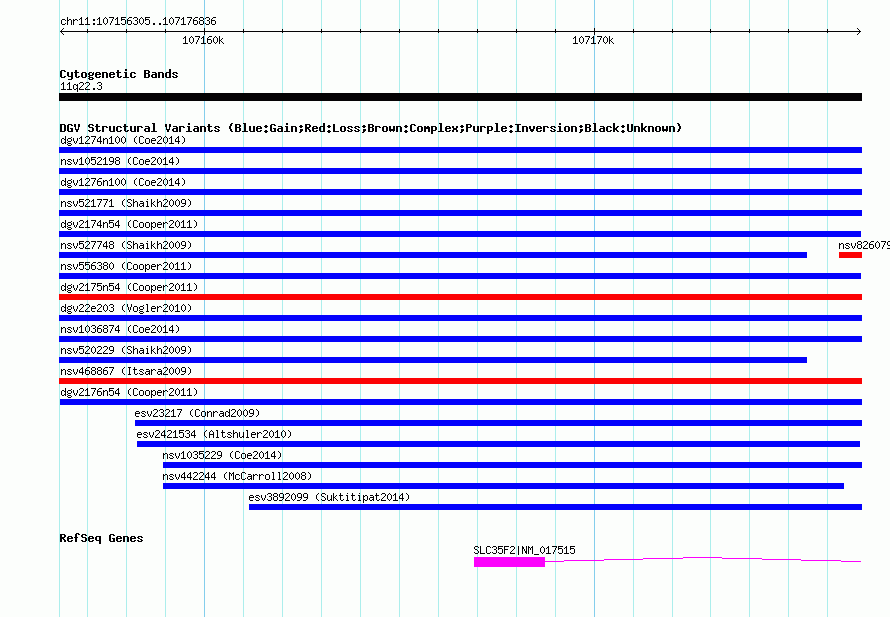890x617 pixels.
Task: Click the short red nsv826079 loss bar
Action: pos(850,255)
